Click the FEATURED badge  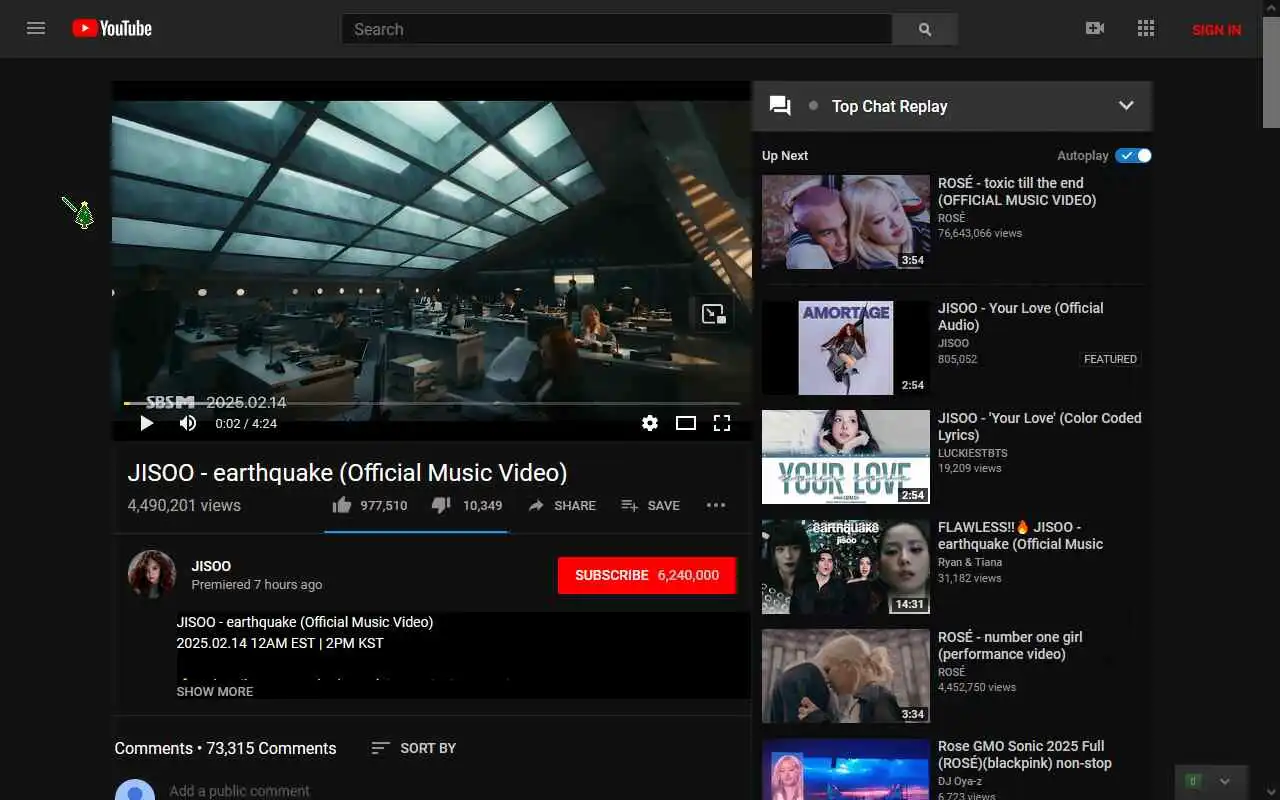(1110, 359)
